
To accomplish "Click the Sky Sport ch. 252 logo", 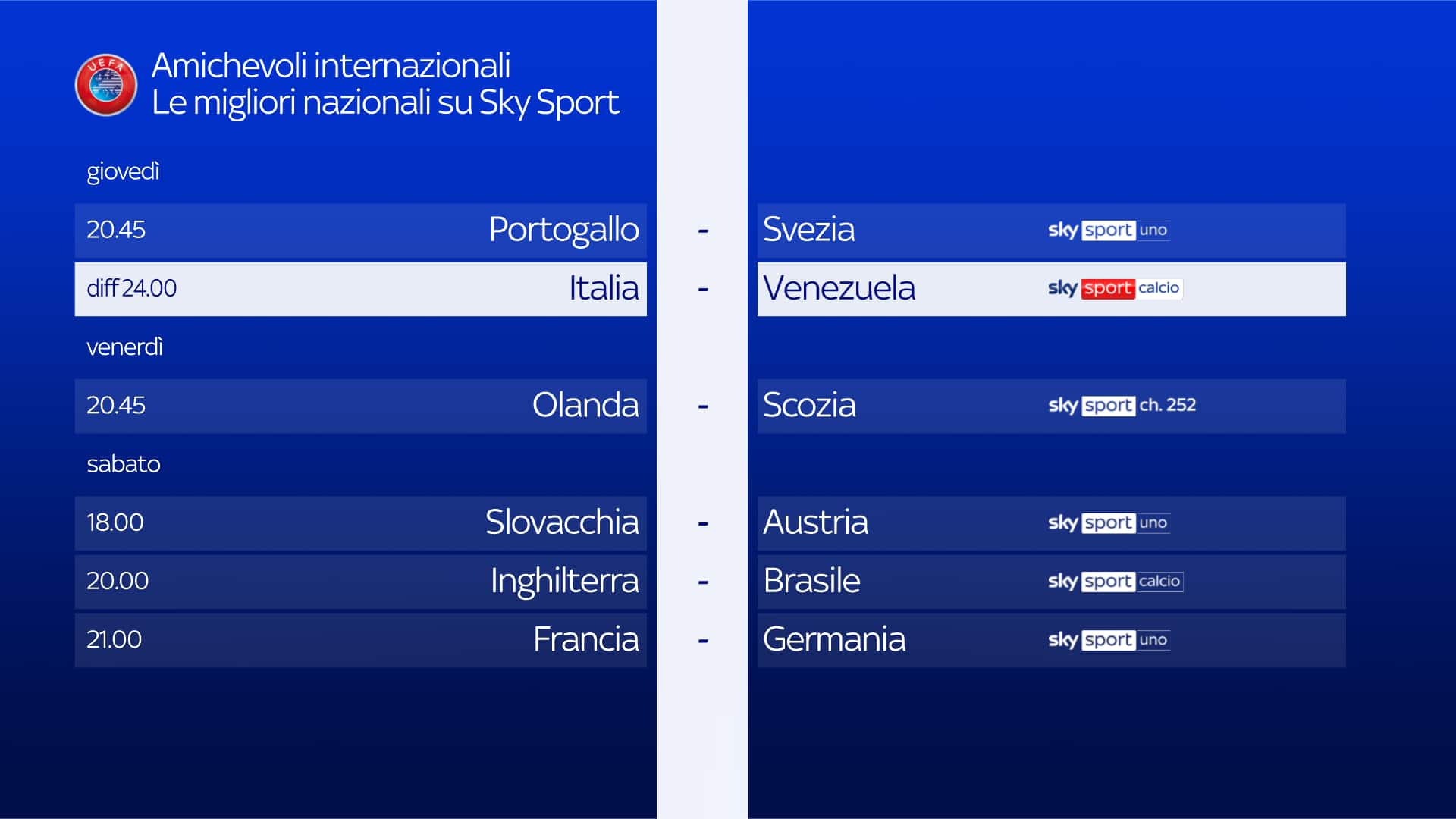I will [x=1122, y=405].
